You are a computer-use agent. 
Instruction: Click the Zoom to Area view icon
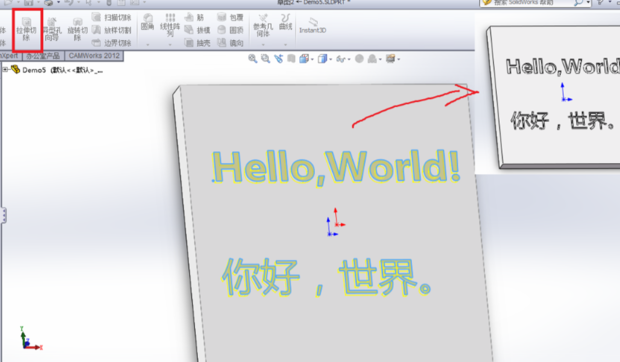tap(266, 59)
